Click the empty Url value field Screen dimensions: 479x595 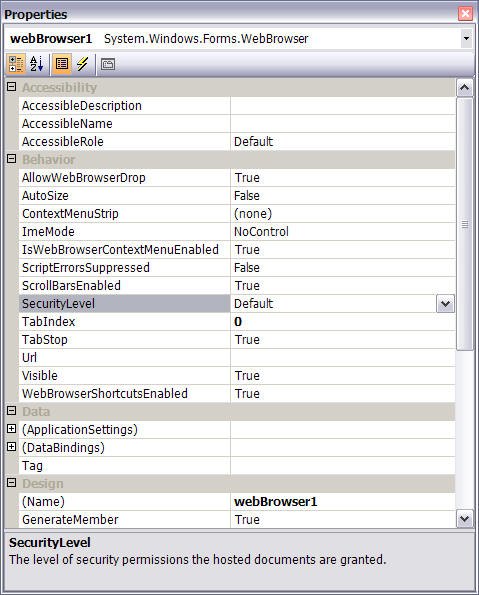[343, 358]
